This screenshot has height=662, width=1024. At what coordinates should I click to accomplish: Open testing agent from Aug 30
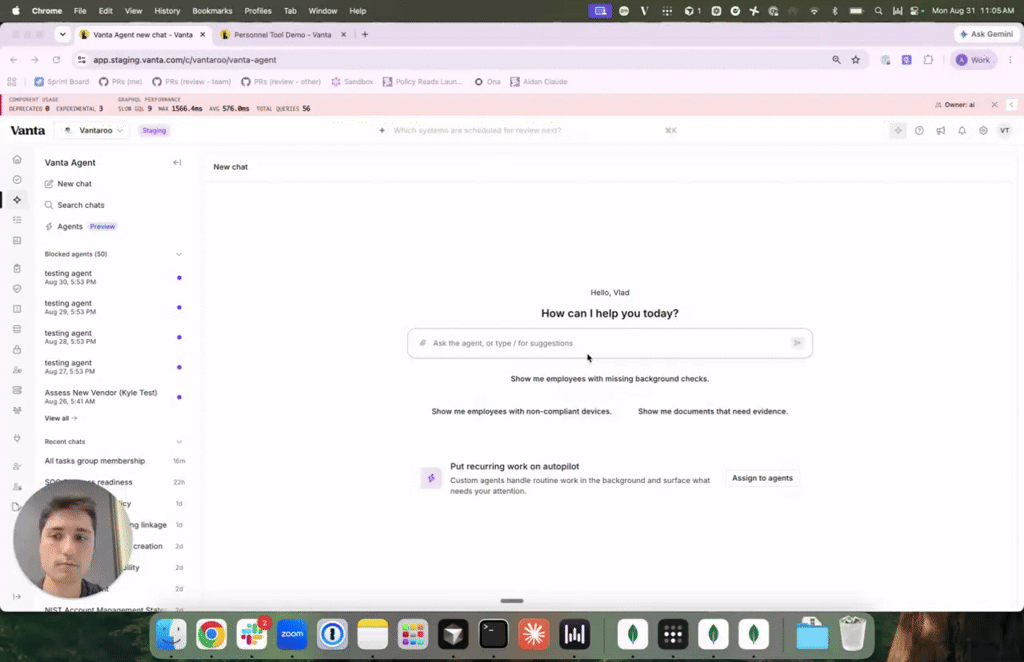tap(112, 277)
